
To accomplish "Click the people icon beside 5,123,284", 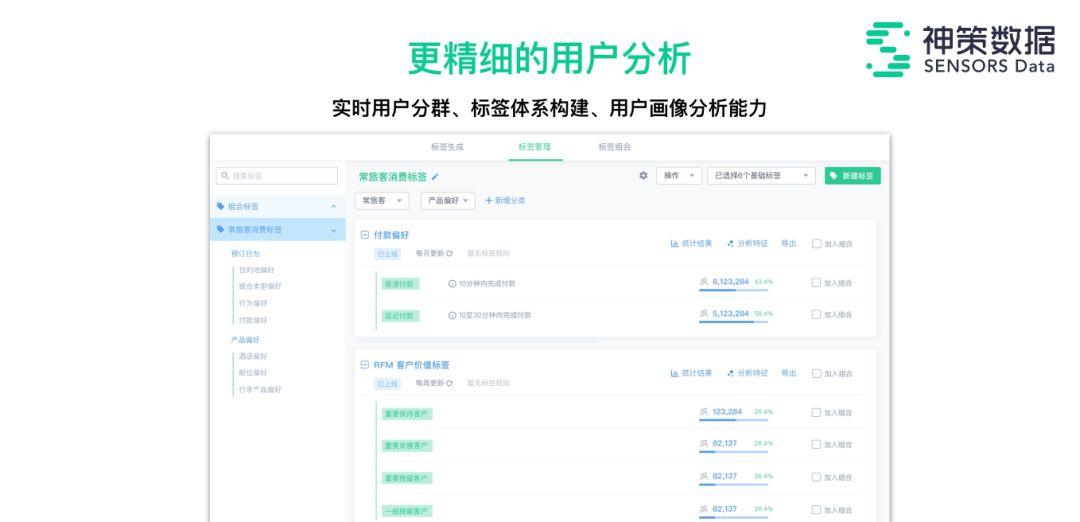I will point(703,313).
